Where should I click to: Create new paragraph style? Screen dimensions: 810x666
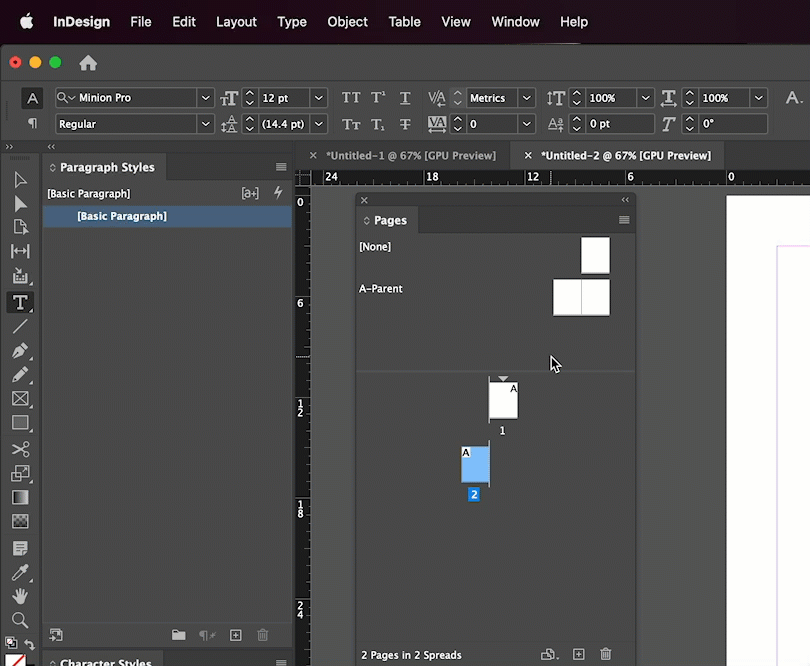pyautogui.click(x=236, y=635)
